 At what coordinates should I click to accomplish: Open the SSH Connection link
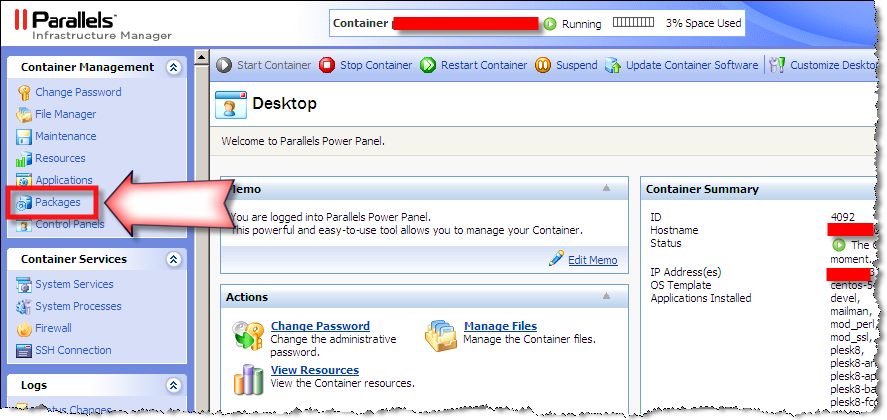point(73,350)
